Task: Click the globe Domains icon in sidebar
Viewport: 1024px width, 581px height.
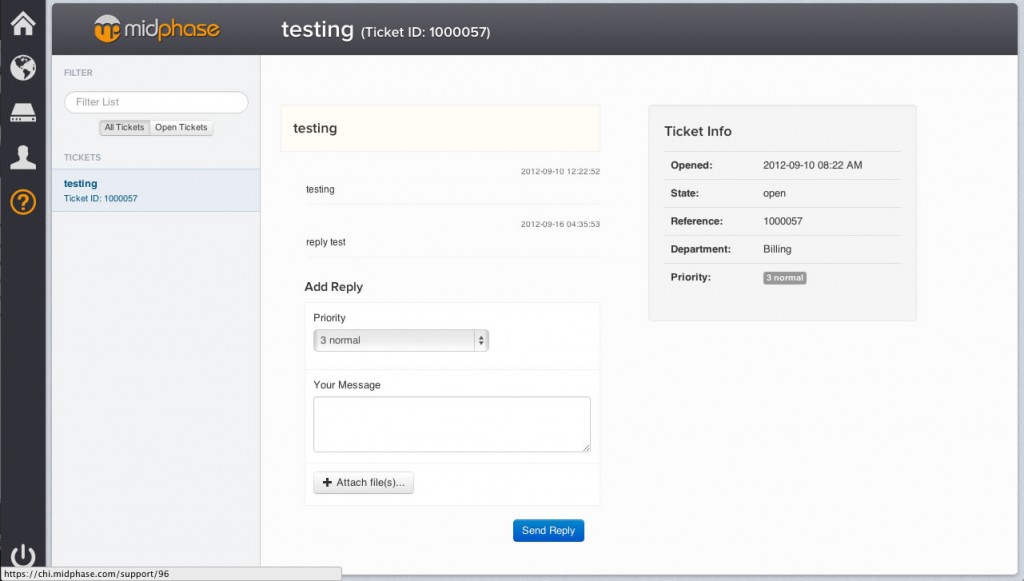Action: pyautogui.click(x=22, y=67)
